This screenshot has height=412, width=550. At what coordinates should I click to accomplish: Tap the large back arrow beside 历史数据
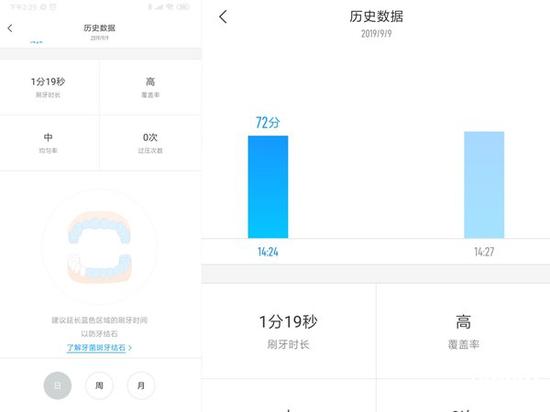coord(223,16)
